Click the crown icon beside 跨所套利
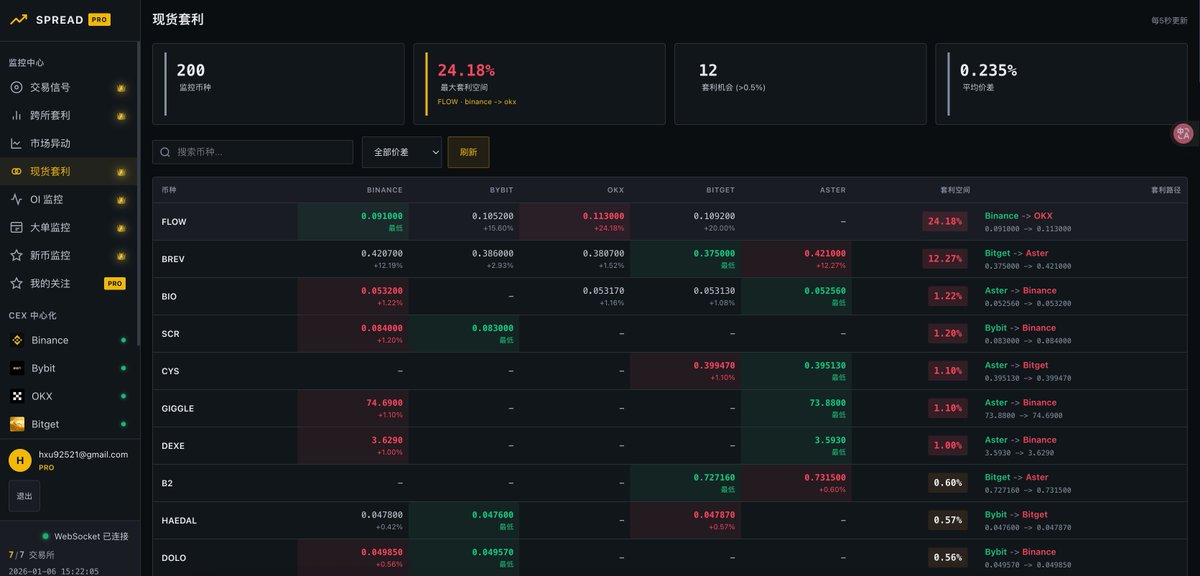 pyautogui.click(x=121, y=116)
